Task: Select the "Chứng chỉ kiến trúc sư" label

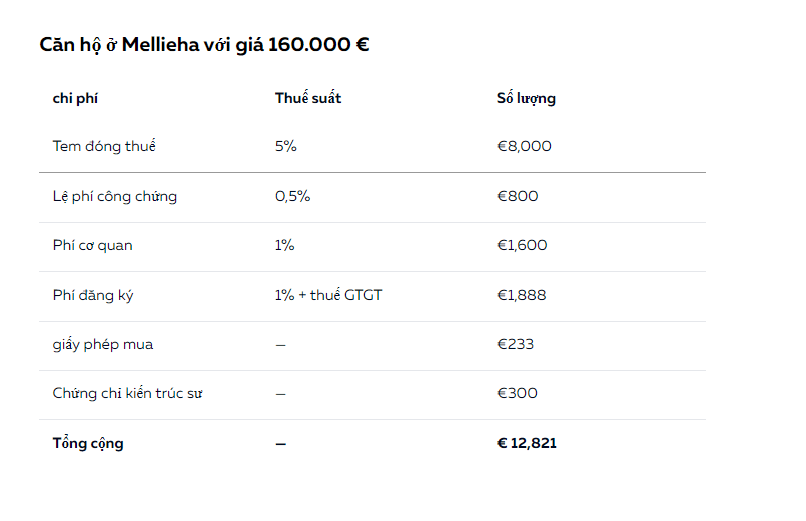Action: [128, 394]
